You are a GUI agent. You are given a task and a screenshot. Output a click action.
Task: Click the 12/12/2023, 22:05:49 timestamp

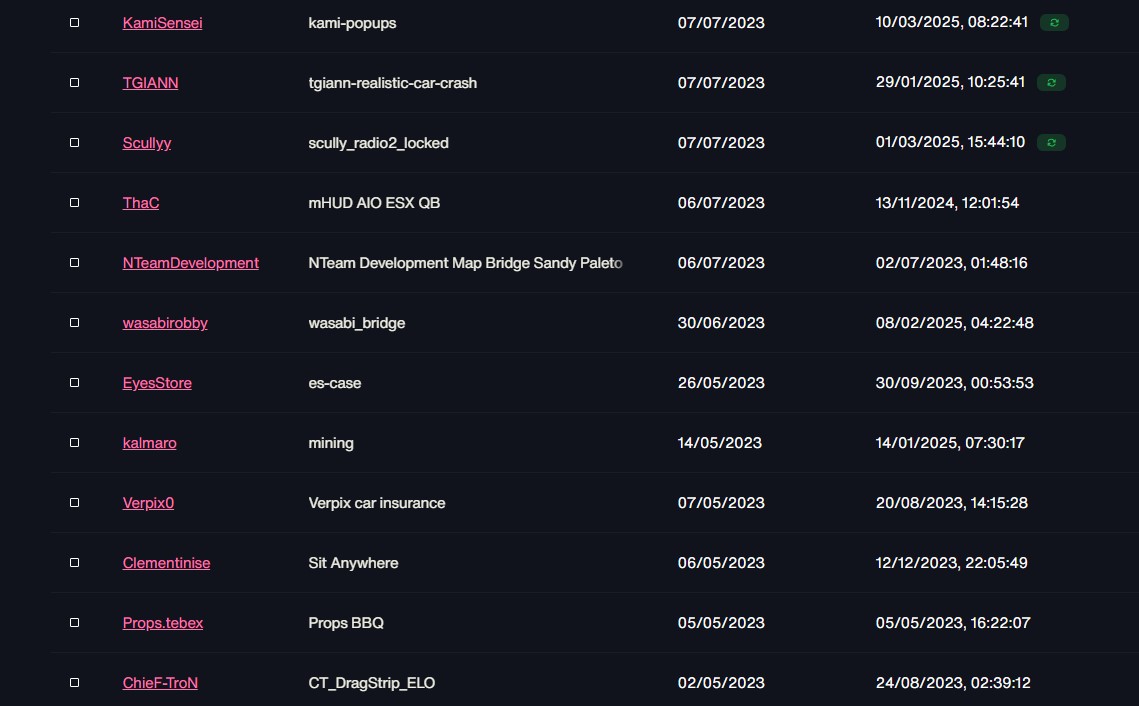point(952,563)
